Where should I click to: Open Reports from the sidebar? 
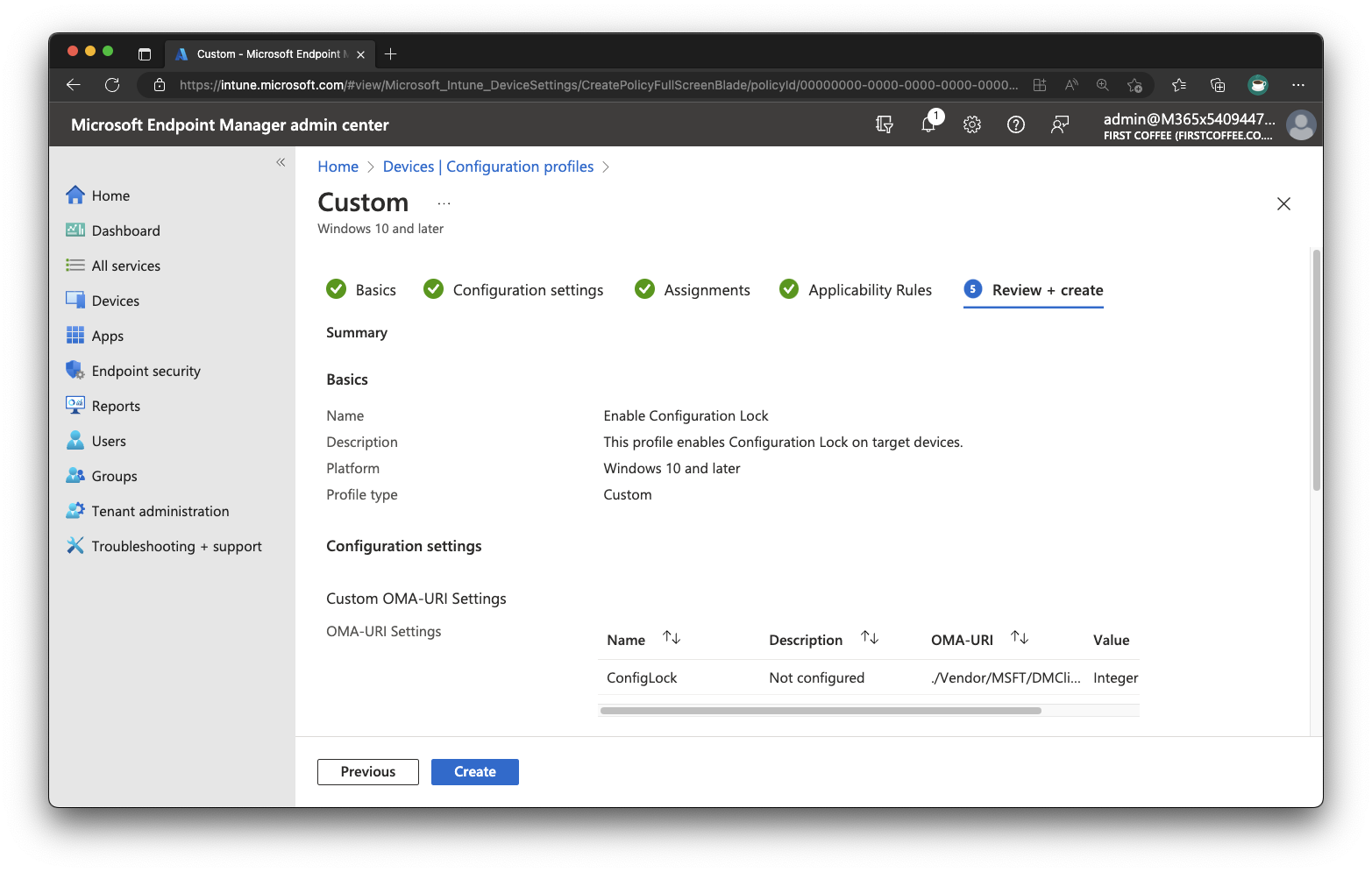tap(115, 405)
